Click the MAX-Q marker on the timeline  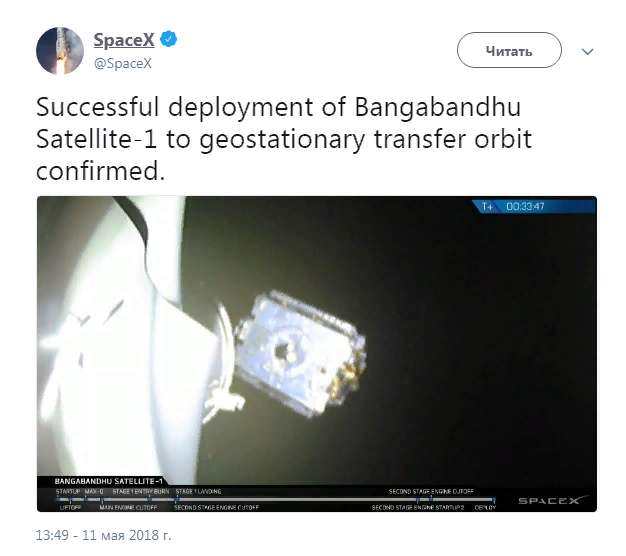click(94, 491)
